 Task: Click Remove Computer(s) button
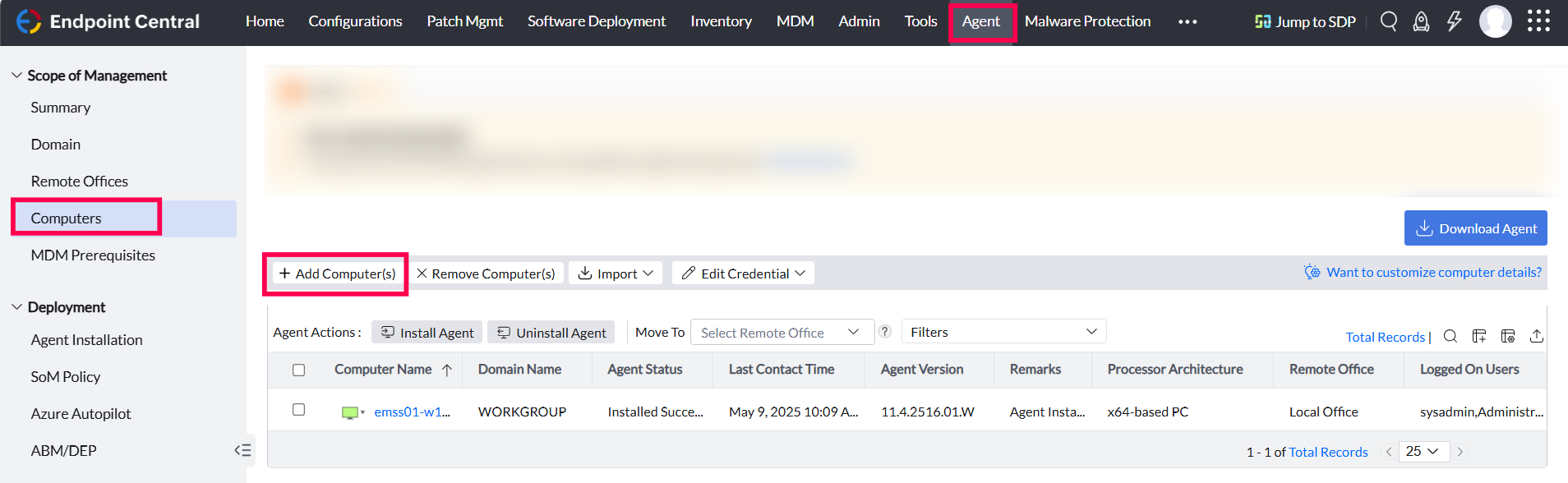pyautogui.click(x=486, y=274)
